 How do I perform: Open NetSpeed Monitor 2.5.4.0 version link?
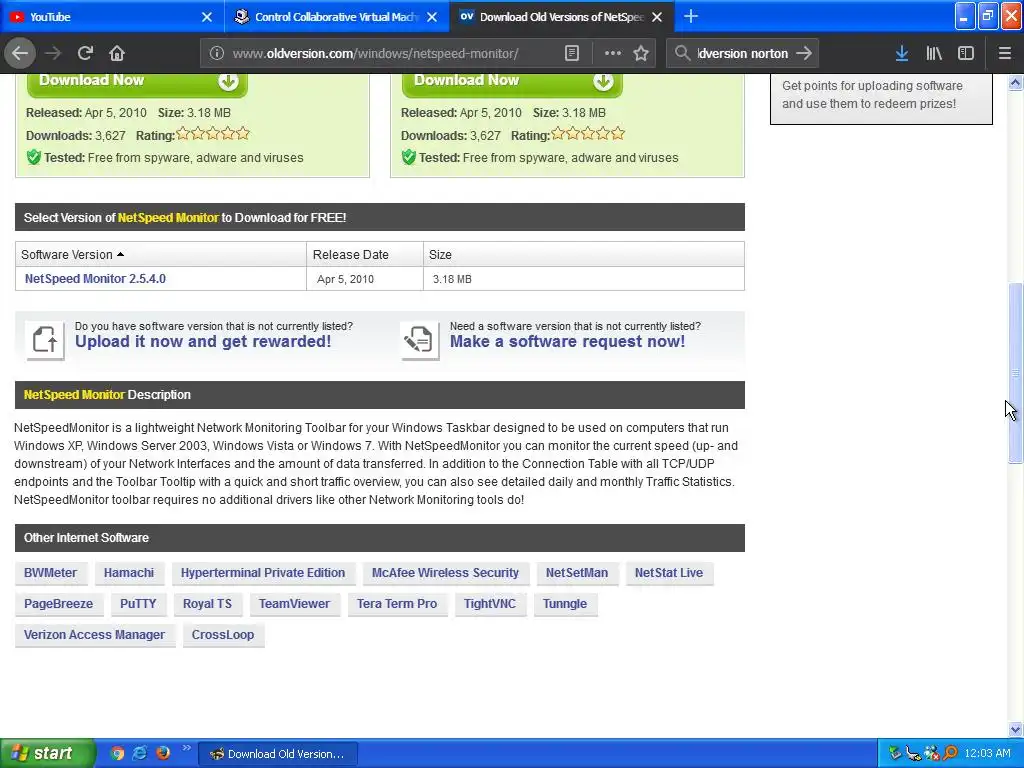[95, 279]
